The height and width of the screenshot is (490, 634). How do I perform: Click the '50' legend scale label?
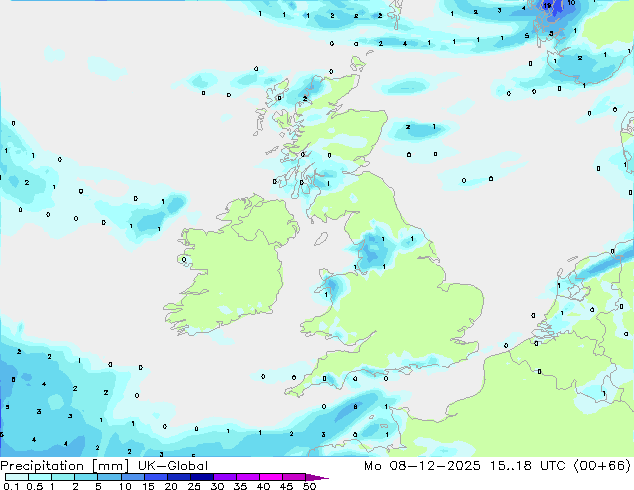tap(310, 486)
